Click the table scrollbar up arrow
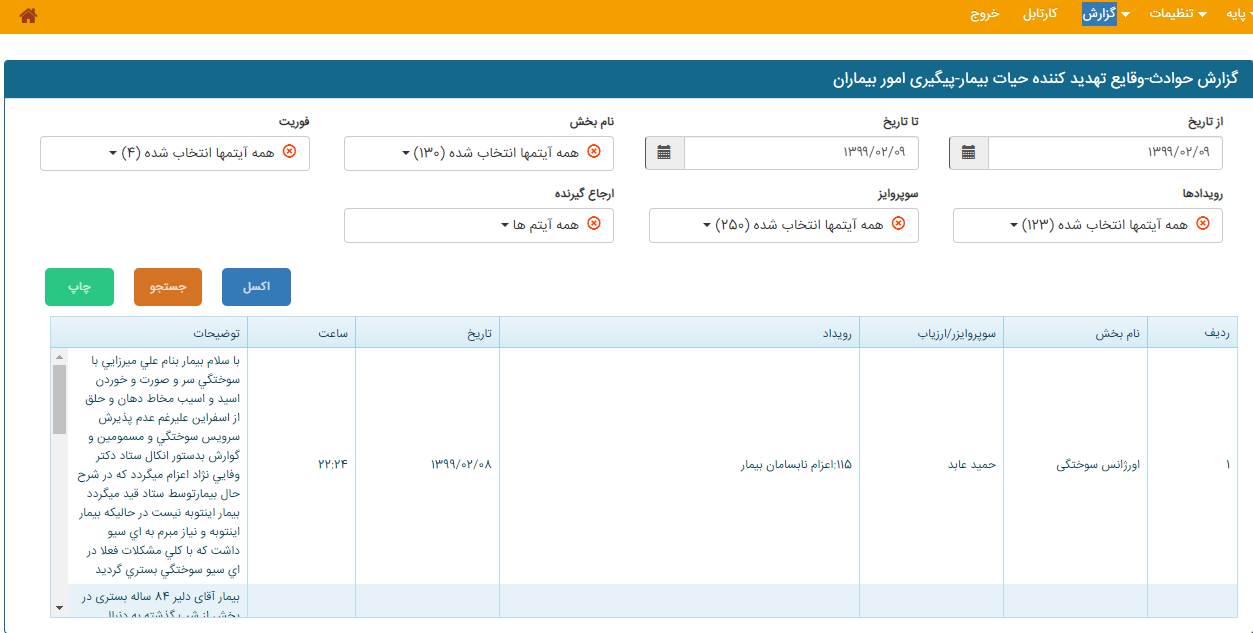Image resolution: width=1253 pixels, height=633 pixels. (x=59, y=357)
